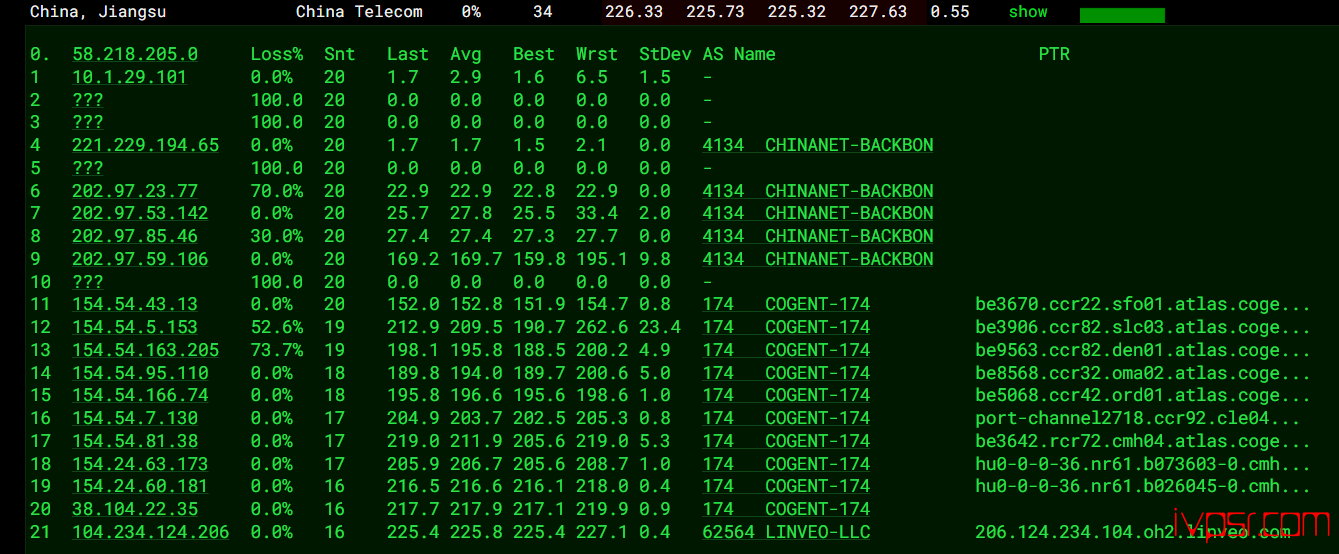This screenshot has height=554, width=1339.
Task: Click AS 62564 LINVEO-LLC on hop 21
Action: (x=786, y=532)
